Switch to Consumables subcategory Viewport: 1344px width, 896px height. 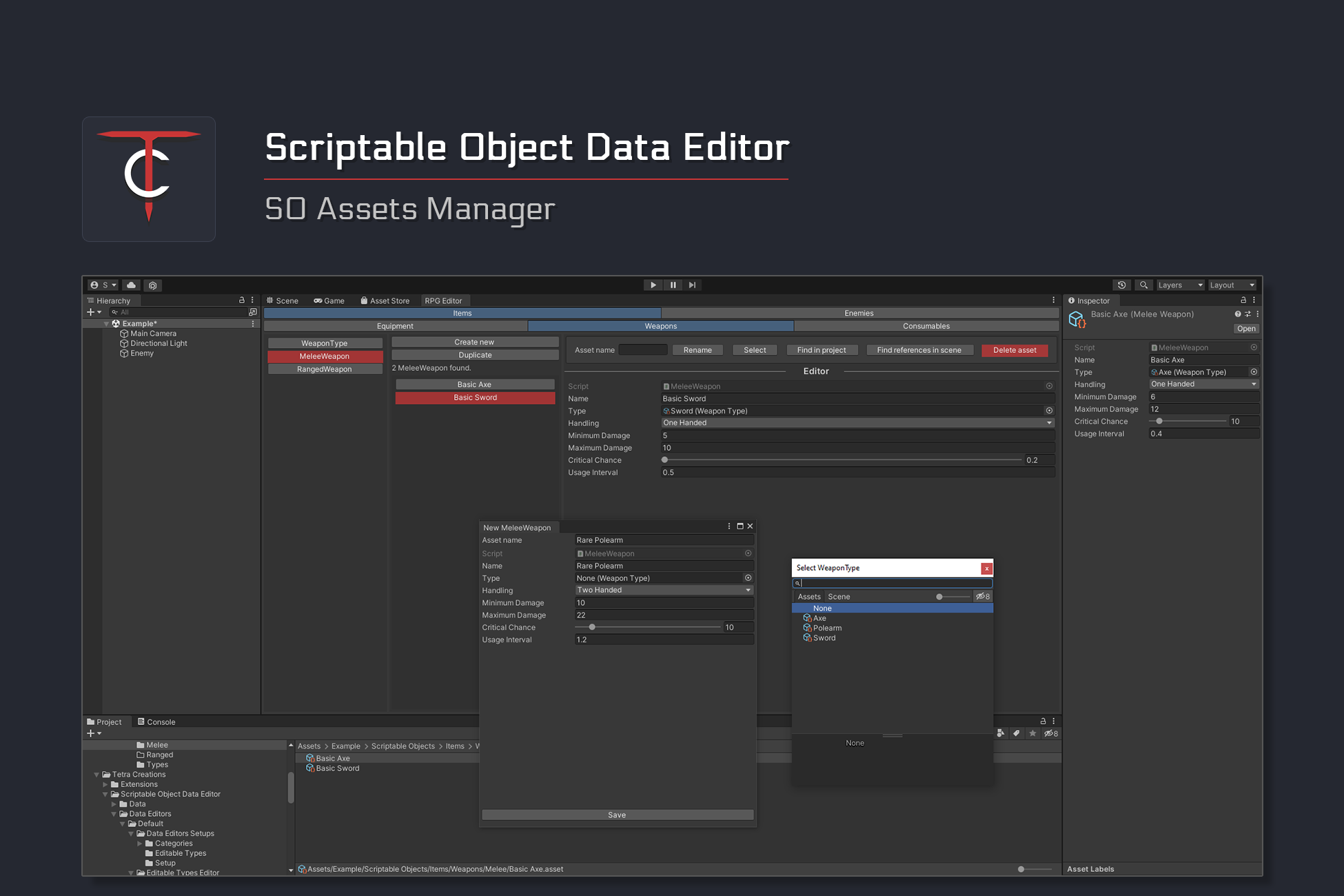pyautogui.click(x=926, y=326)
